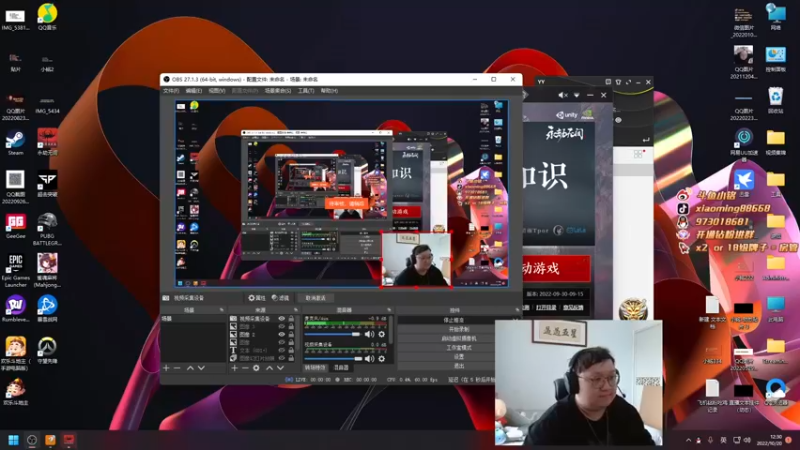800x450 pixels.
Task: Open the 编辑(E) menu in OBS
Action: 194,91
